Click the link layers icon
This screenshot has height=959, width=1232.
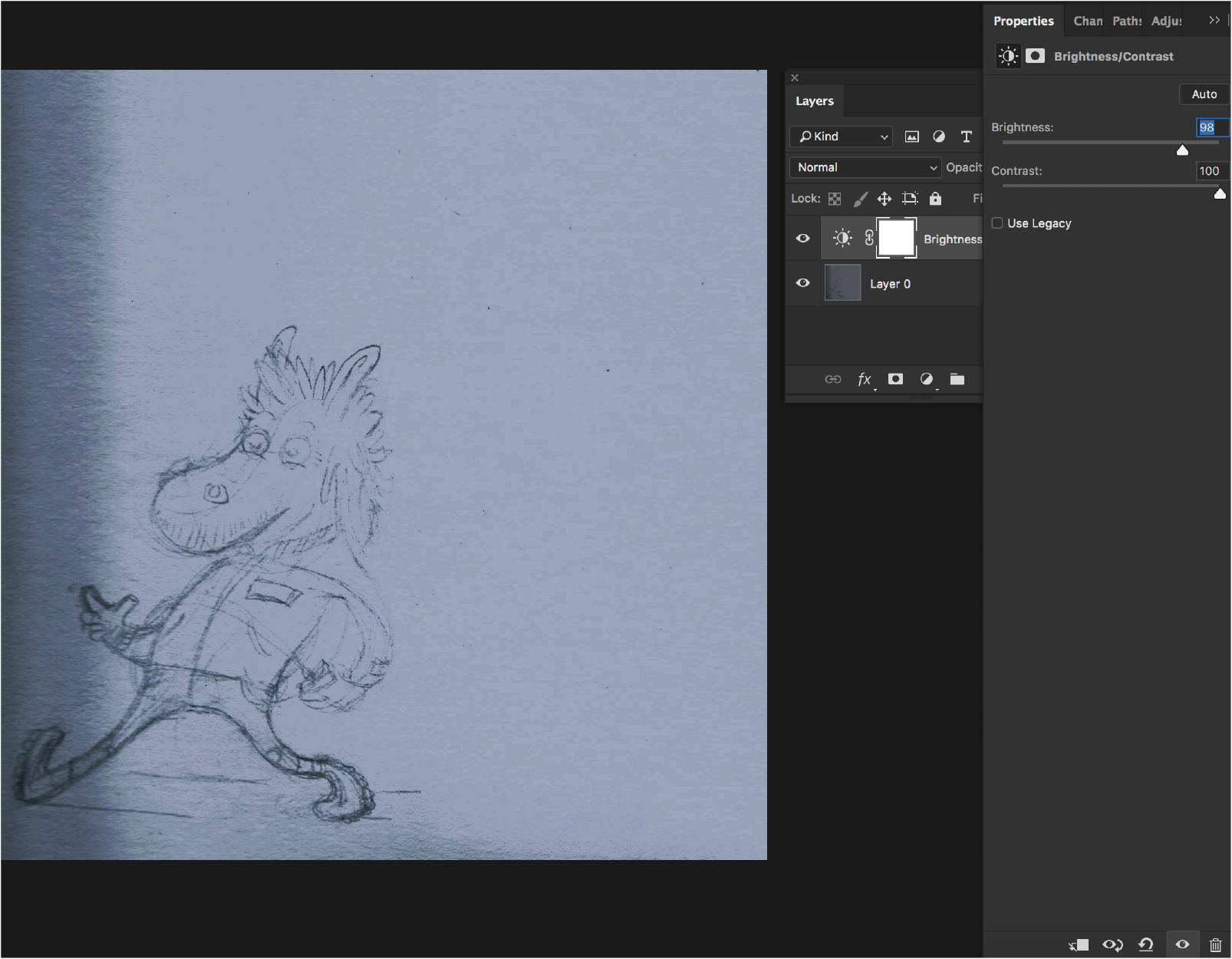(833, 379)
